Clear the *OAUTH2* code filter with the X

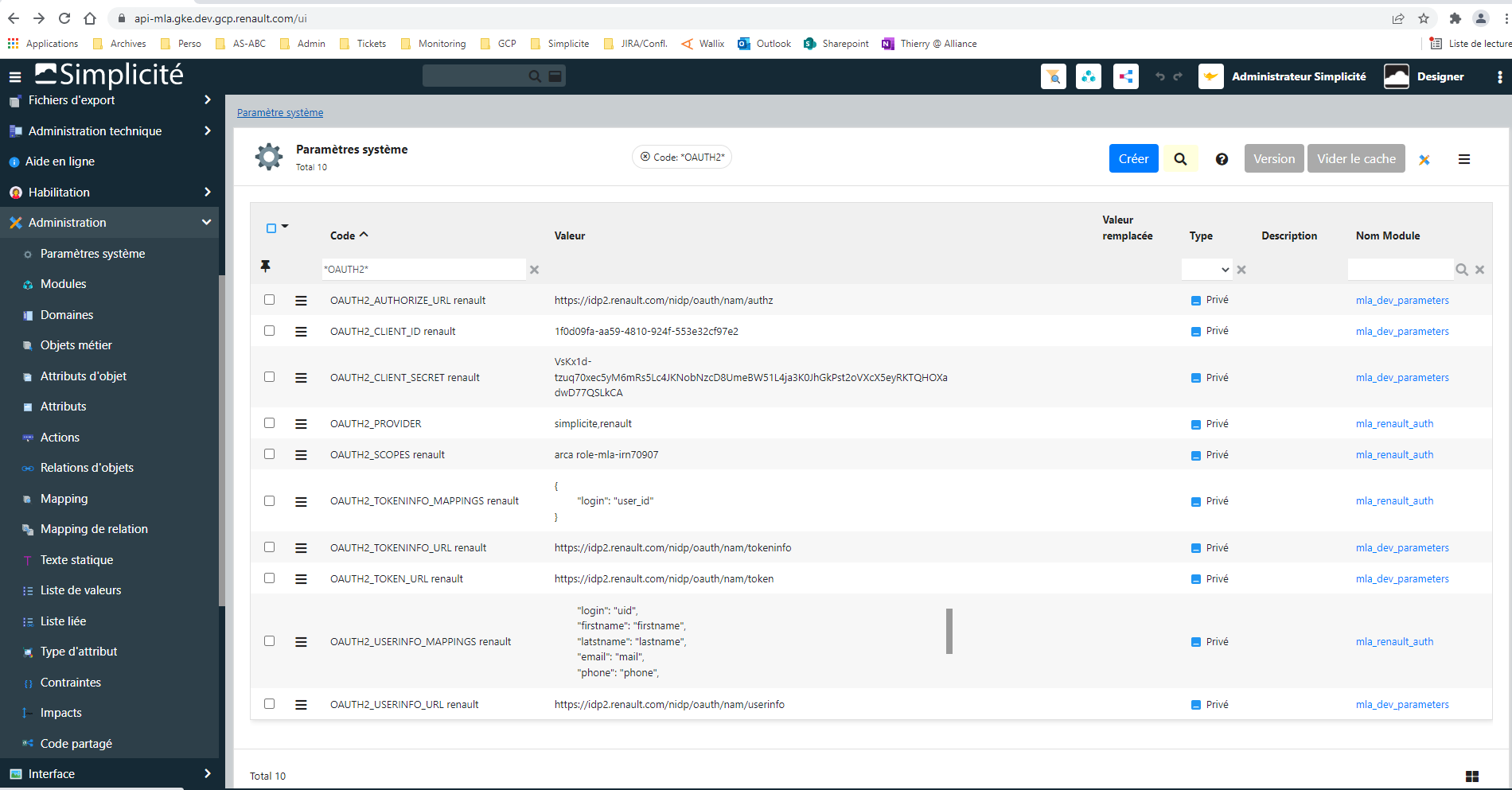535,270
